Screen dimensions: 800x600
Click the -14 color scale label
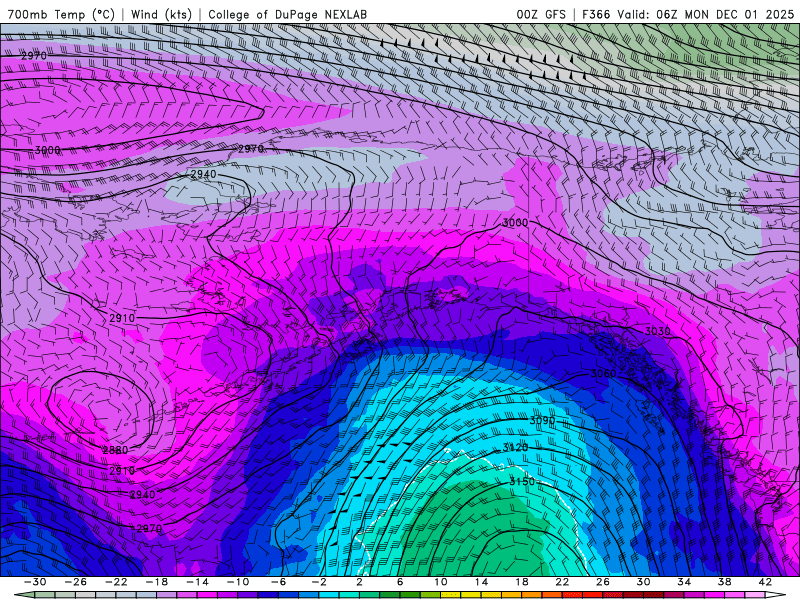click(x=197, y=582)
